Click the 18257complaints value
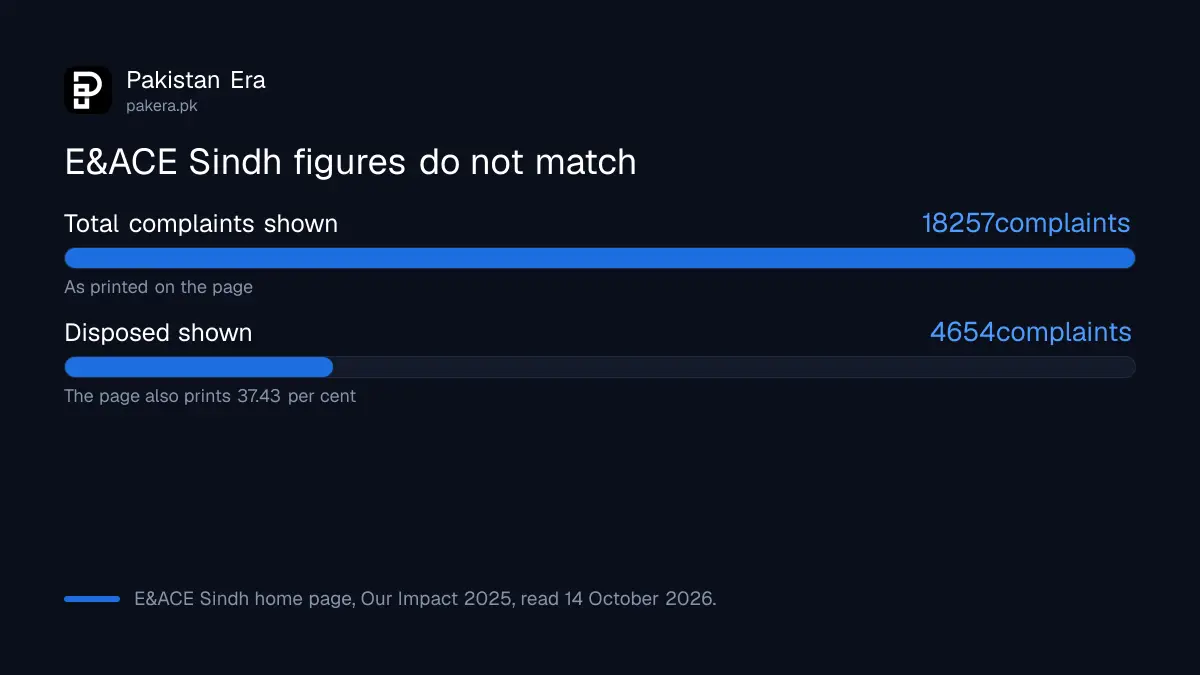The width and height of the screenshot is (1200, 675). (1026, 224)
